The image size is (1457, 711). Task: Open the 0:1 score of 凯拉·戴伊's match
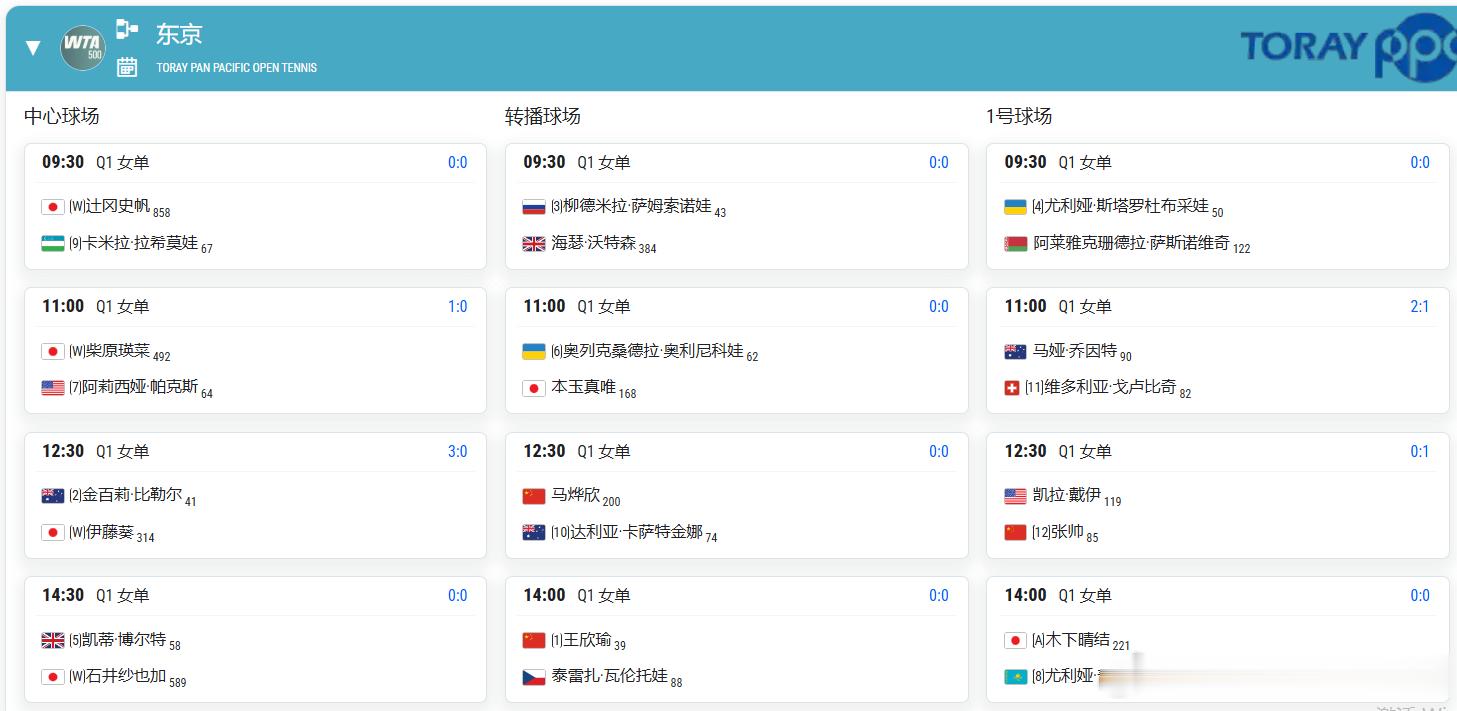tap(1420, 451)
